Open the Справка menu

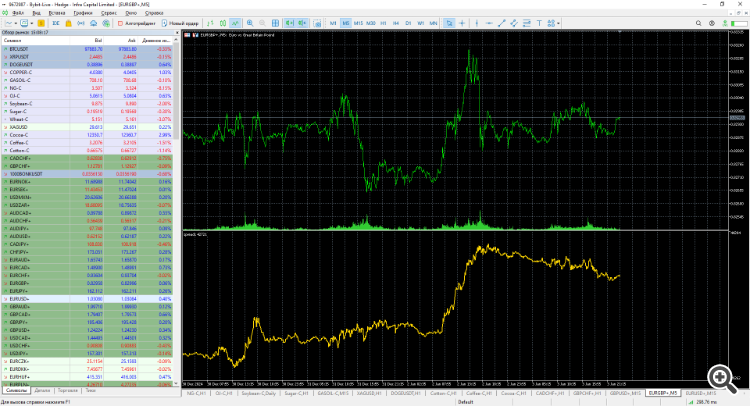coord(154,13)
